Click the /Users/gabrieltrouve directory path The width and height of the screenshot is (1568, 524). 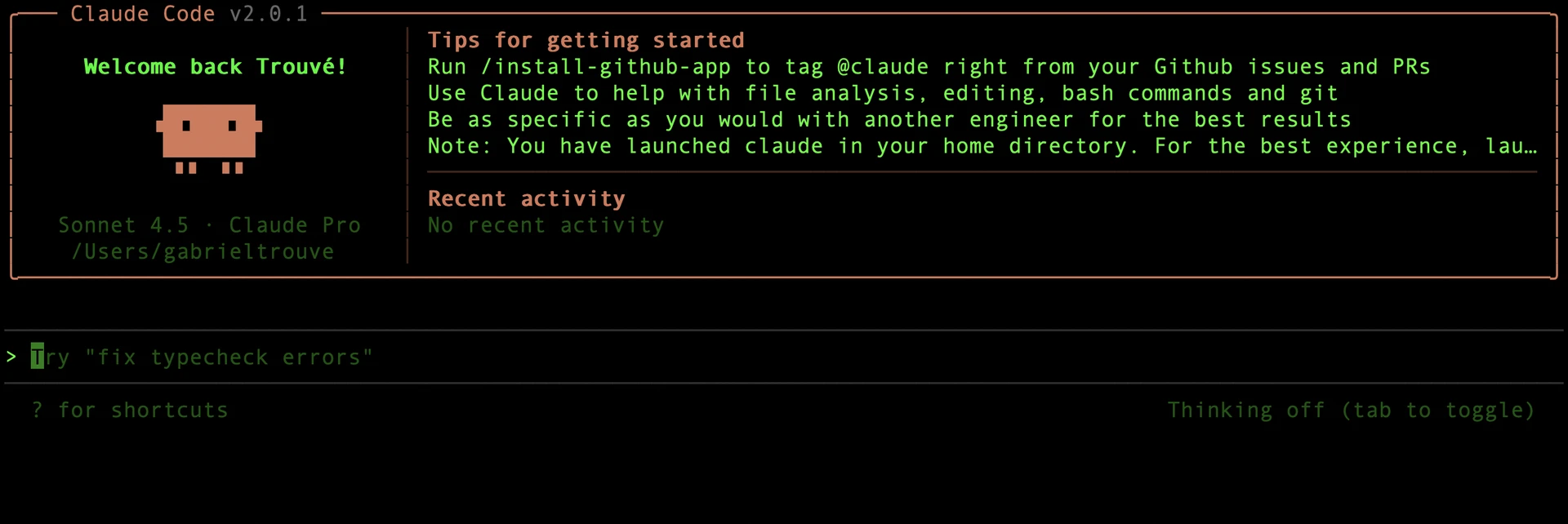pyautogui.click(x=203, y=251)
